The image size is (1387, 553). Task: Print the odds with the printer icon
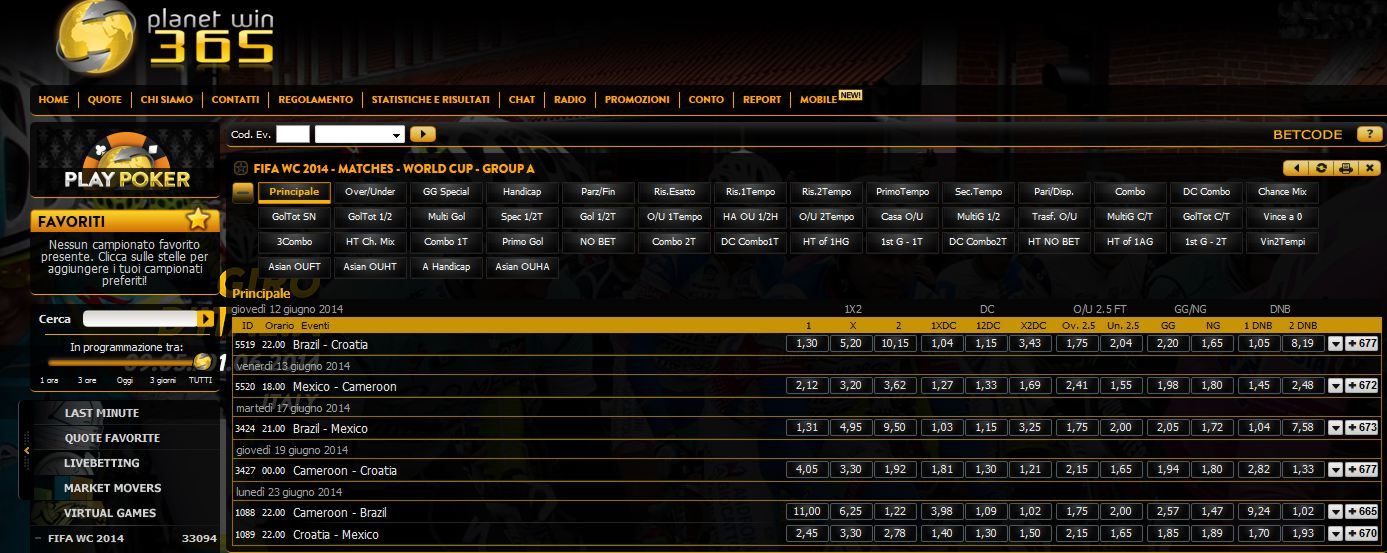[x=1346, y=168]
